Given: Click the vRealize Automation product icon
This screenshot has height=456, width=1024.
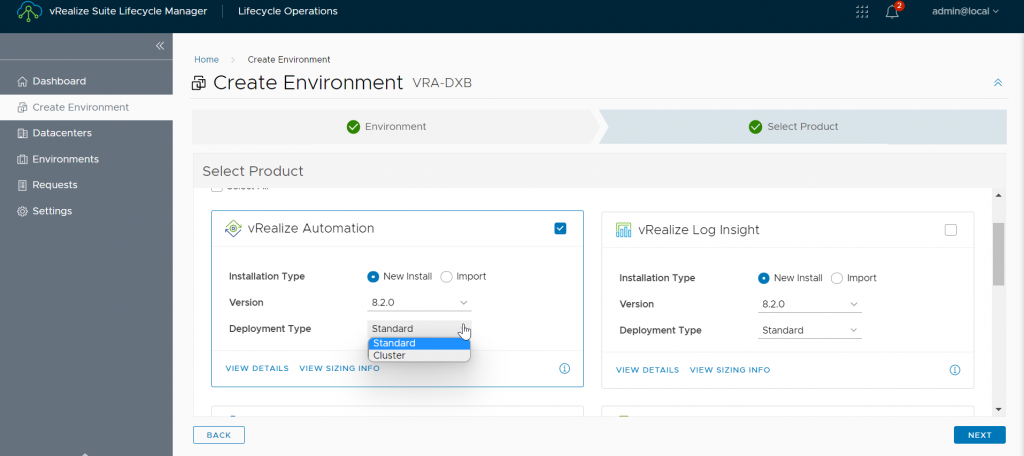Looking at the screenshot, I should pos(233,229).
